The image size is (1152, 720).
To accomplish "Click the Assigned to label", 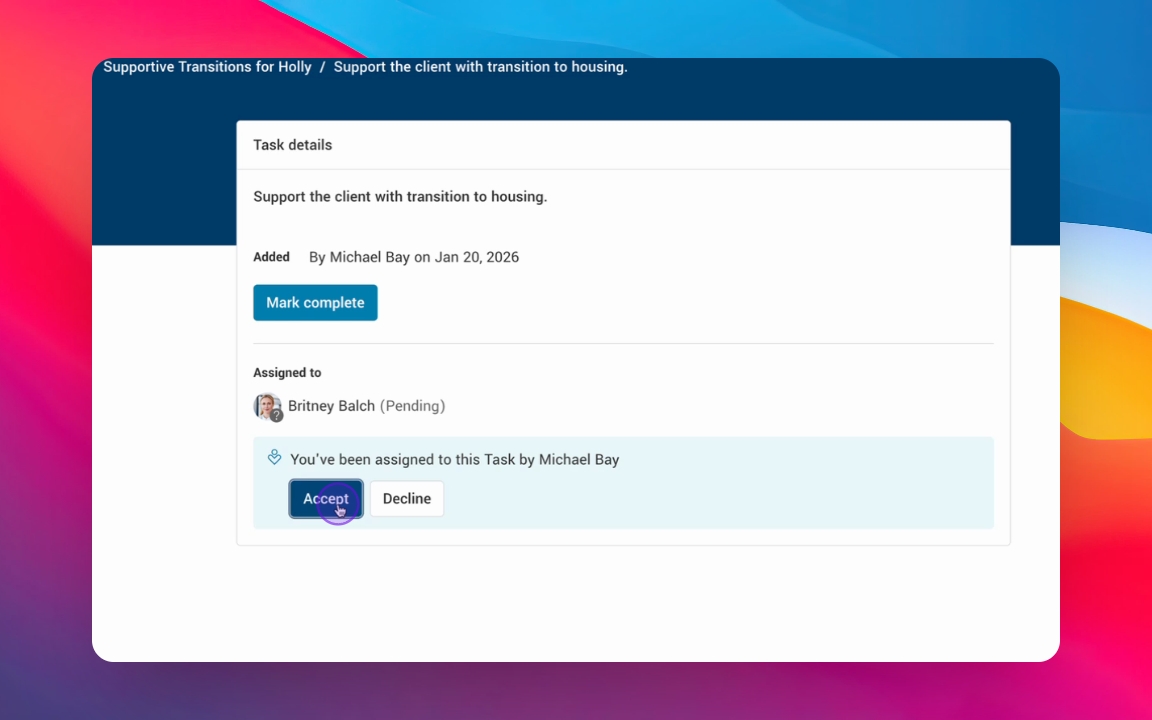I will pyautogui.click(x=287, y=372).
